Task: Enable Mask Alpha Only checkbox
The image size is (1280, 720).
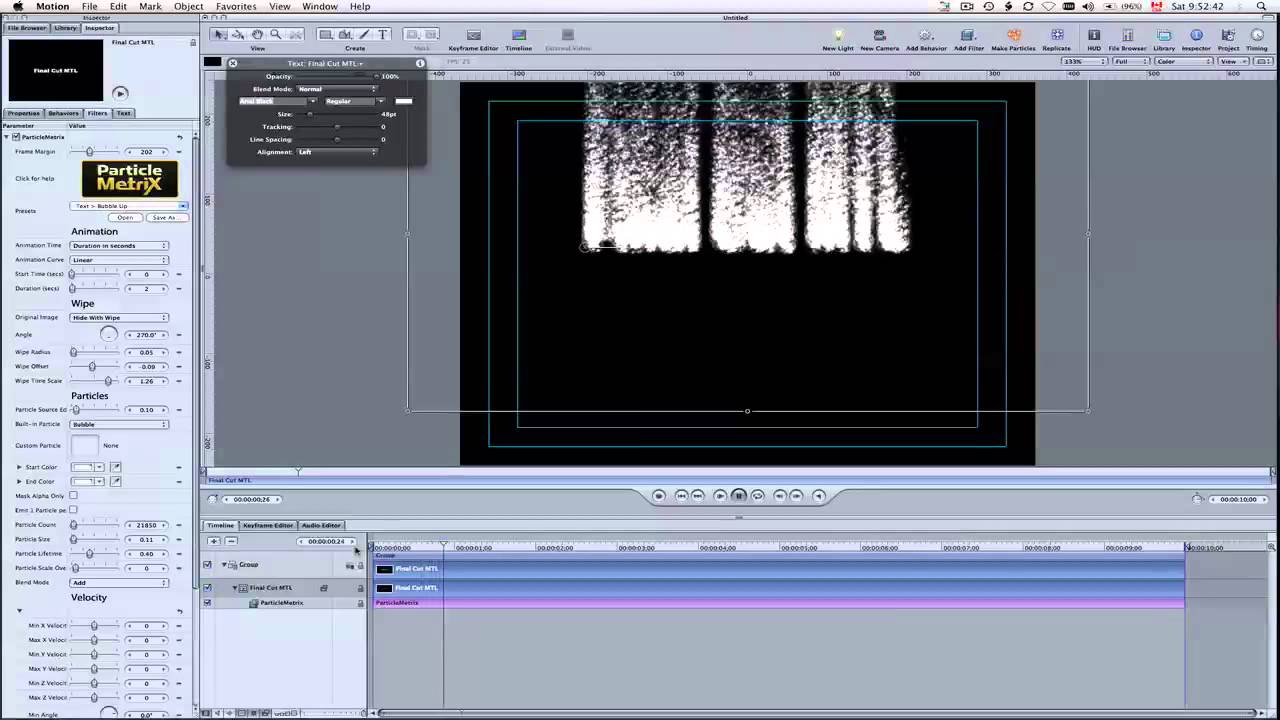Action: 73,496
